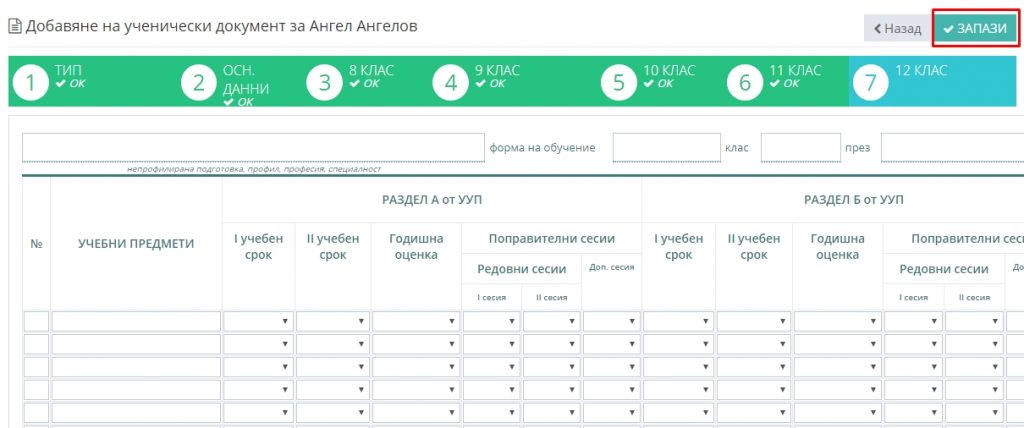
Task: Open first row Раздел А II сесия dropdown
Action: tap(552, 321)
